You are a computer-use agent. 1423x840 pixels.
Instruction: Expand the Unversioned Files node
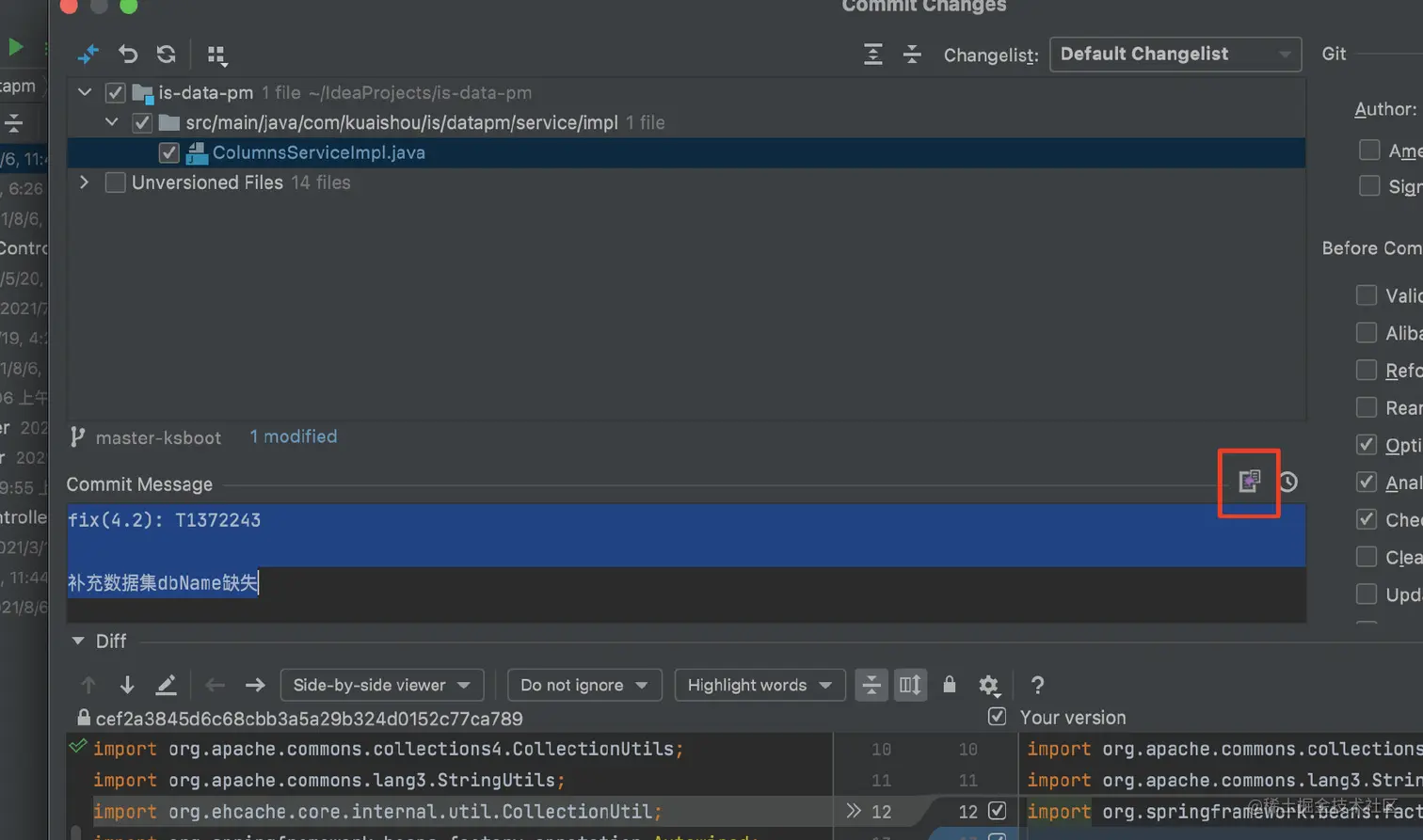[x=85, y=182]
